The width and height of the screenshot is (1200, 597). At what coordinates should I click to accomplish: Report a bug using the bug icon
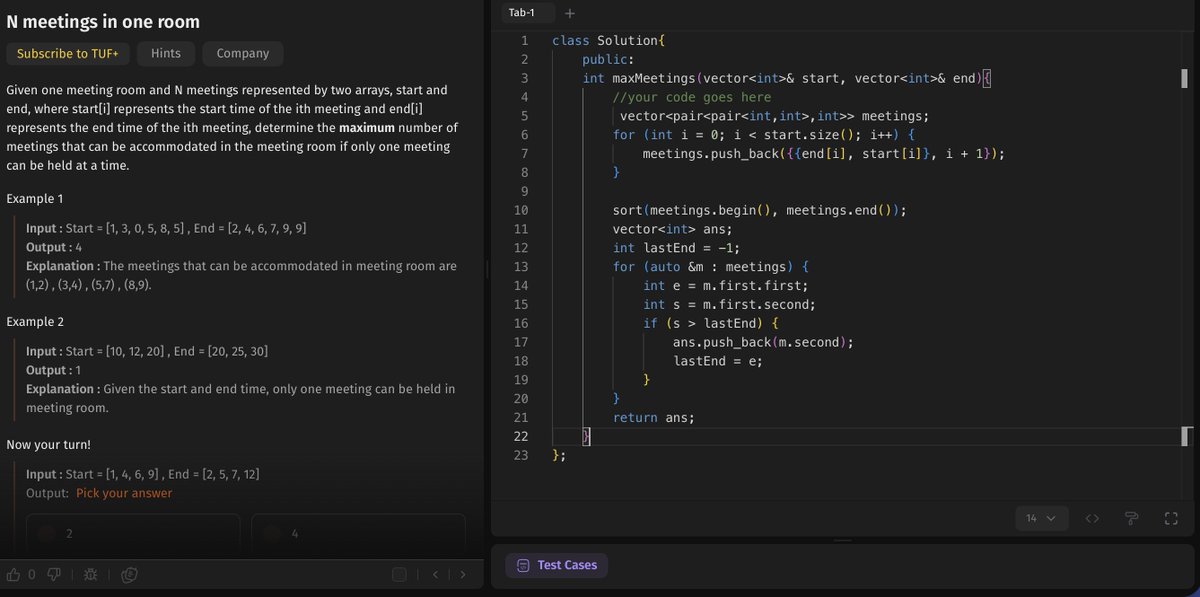pos(91,575)
